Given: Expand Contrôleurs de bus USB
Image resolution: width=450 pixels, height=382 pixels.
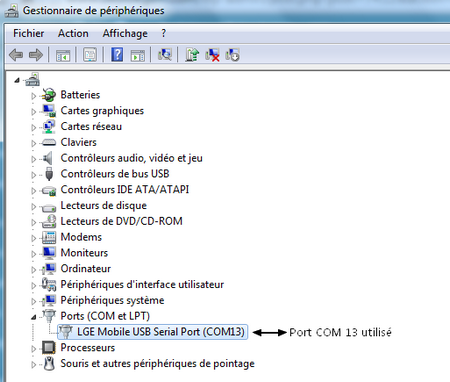Looking at the screenshot, I should (34, 175).
